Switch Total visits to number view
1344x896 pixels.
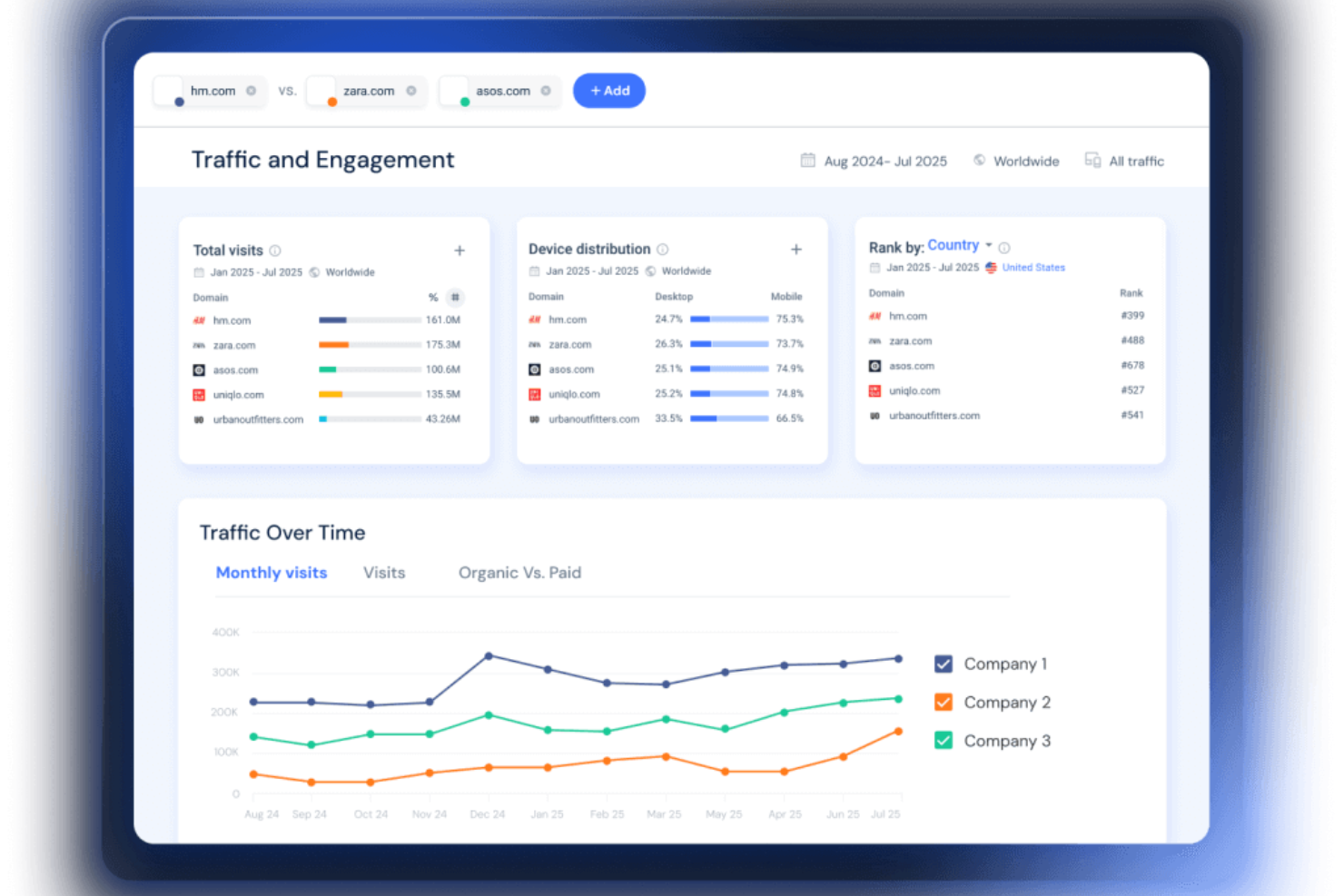coord(454,297)
